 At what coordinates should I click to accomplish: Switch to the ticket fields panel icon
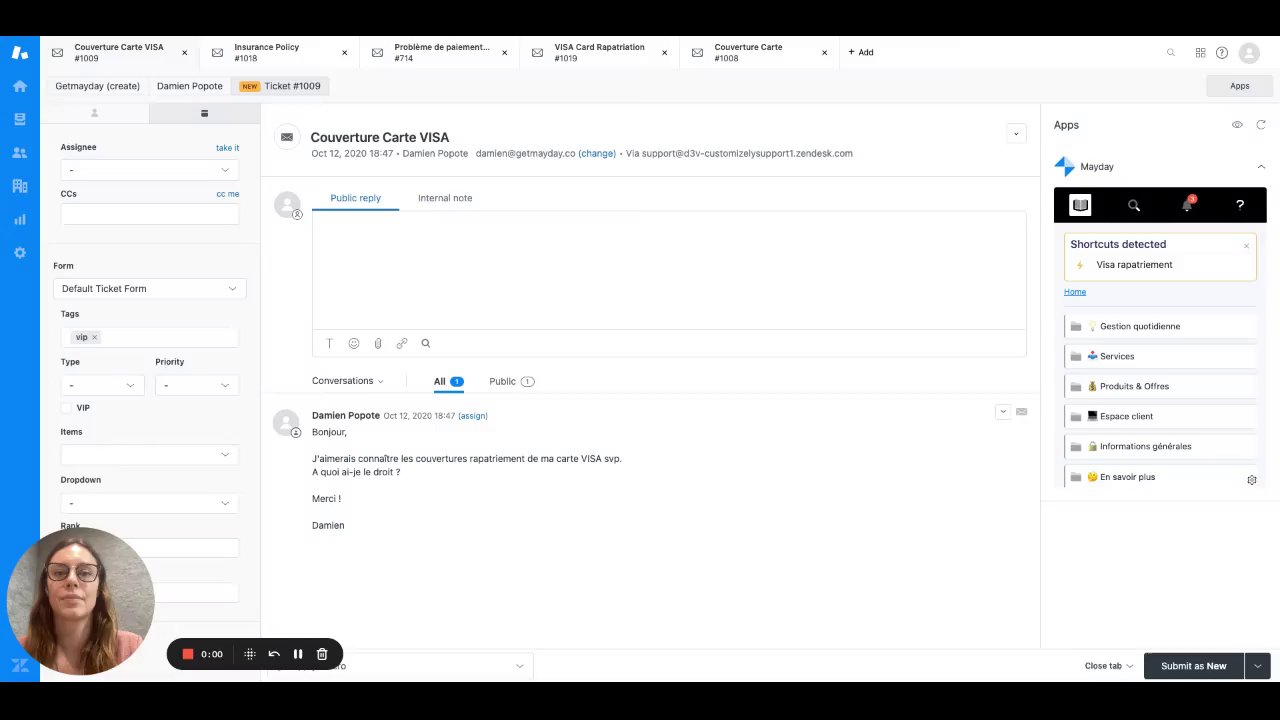coord(204,113)
